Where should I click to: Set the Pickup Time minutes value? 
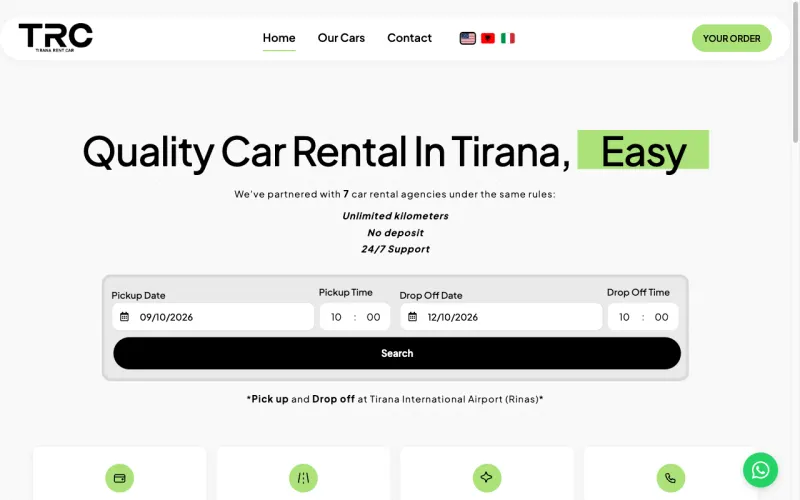pos(373,317)
